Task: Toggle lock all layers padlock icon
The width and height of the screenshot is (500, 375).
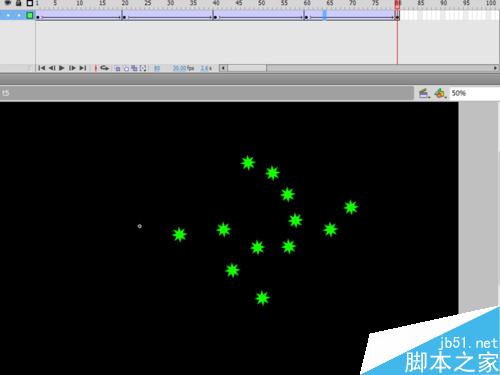Action: pyautogui.click(x=19, y=3)
